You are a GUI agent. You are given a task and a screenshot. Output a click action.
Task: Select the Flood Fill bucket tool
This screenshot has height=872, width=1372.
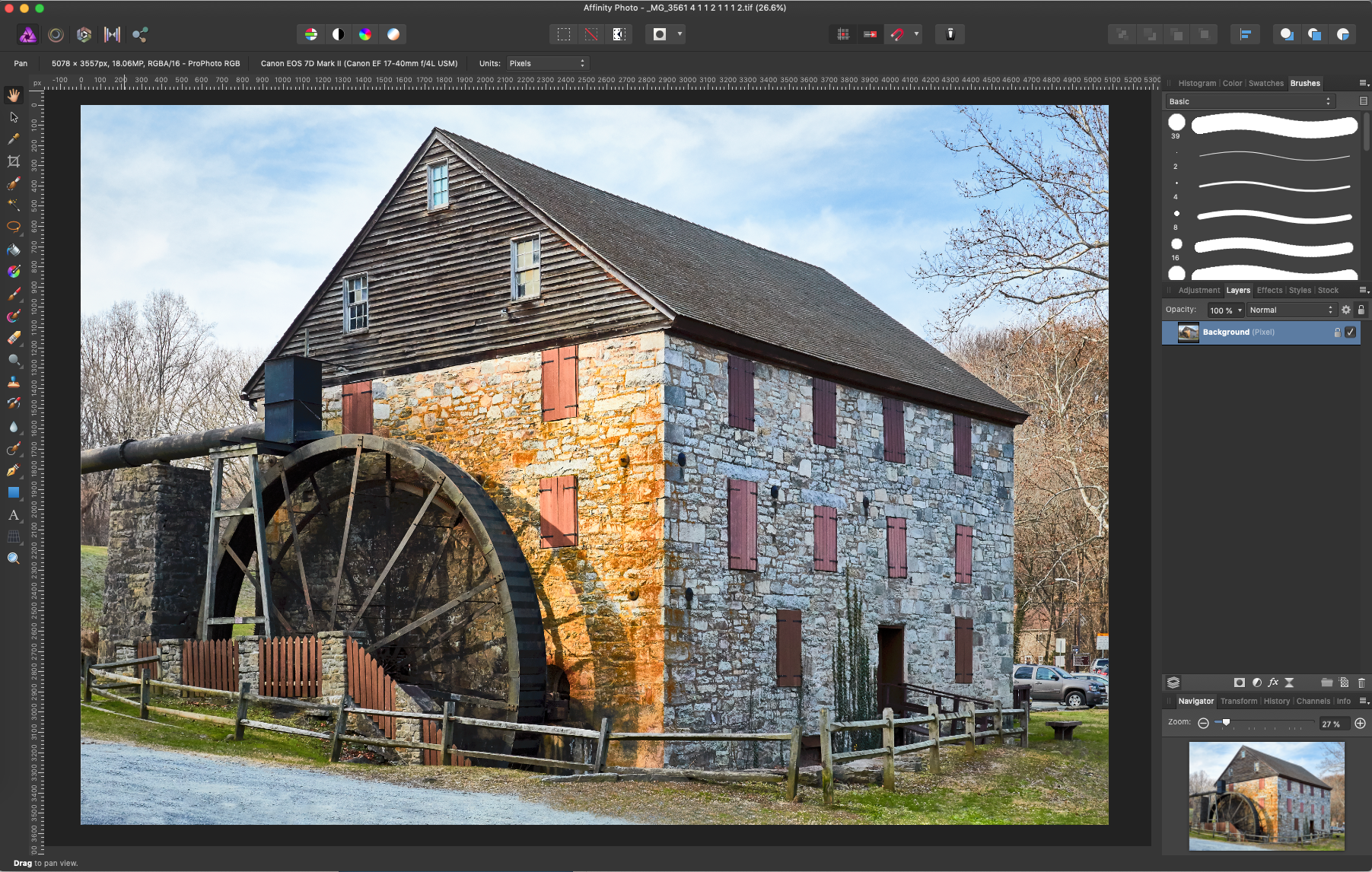14,250
